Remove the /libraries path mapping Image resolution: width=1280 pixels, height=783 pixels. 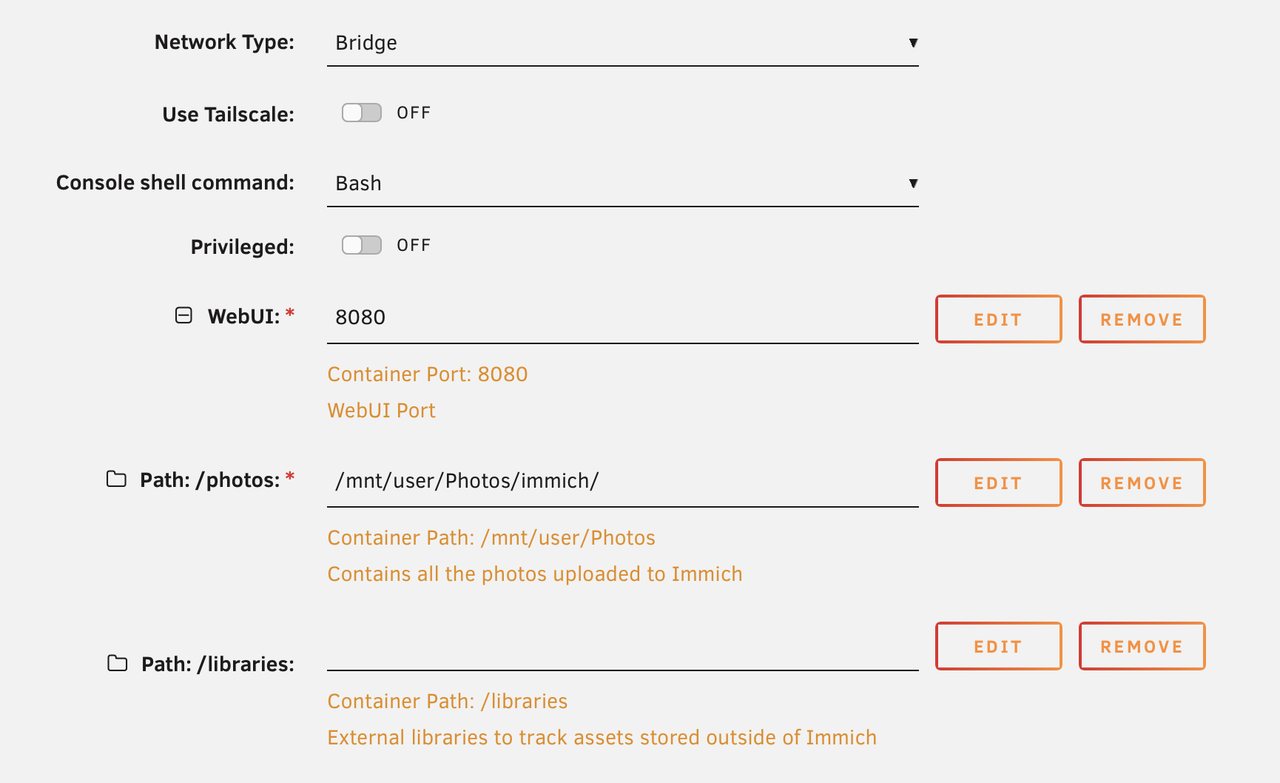pos(1141,646)
